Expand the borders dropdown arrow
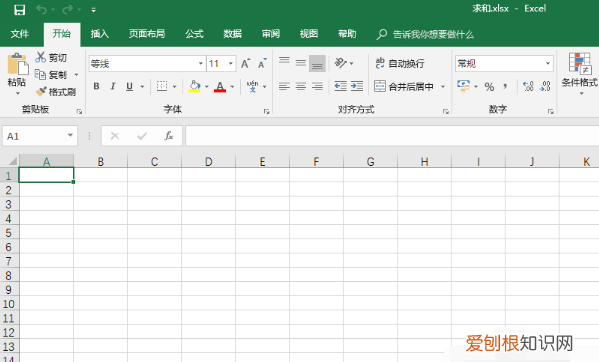Viewport: 599px width, 362px height. point(175,87)
